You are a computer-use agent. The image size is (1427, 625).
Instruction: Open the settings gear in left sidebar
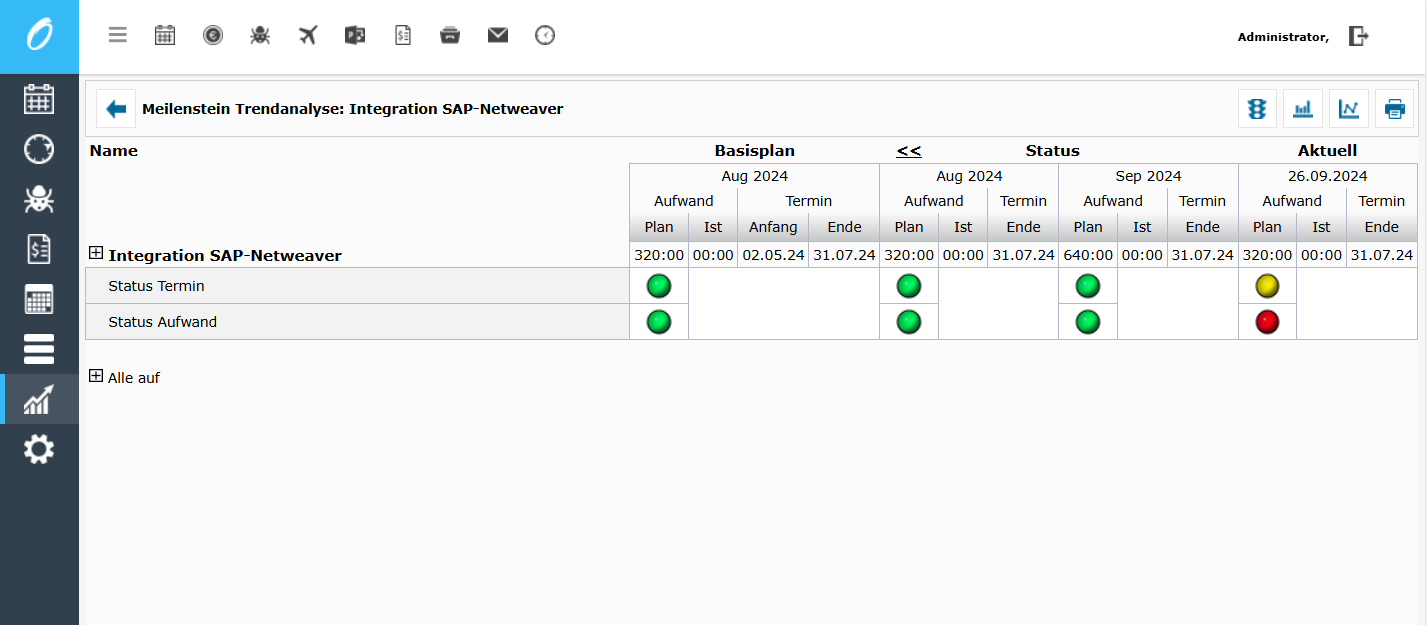39,450
